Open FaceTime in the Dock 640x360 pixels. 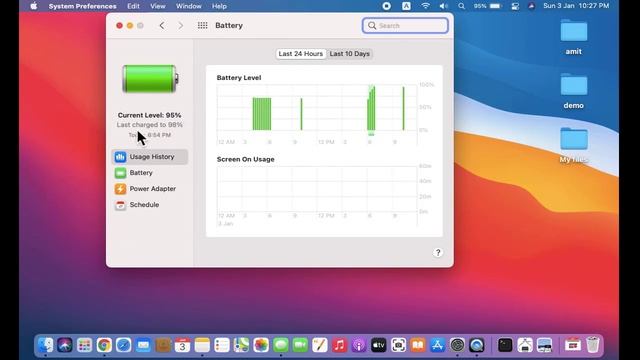tap(300, 345)
